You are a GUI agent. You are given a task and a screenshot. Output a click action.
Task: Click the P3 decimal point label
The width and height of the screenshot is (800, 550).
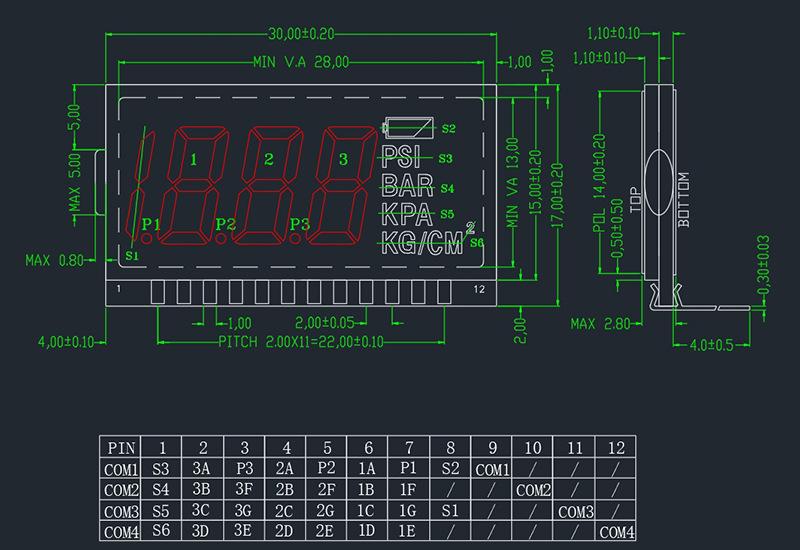tap(301, 224)
